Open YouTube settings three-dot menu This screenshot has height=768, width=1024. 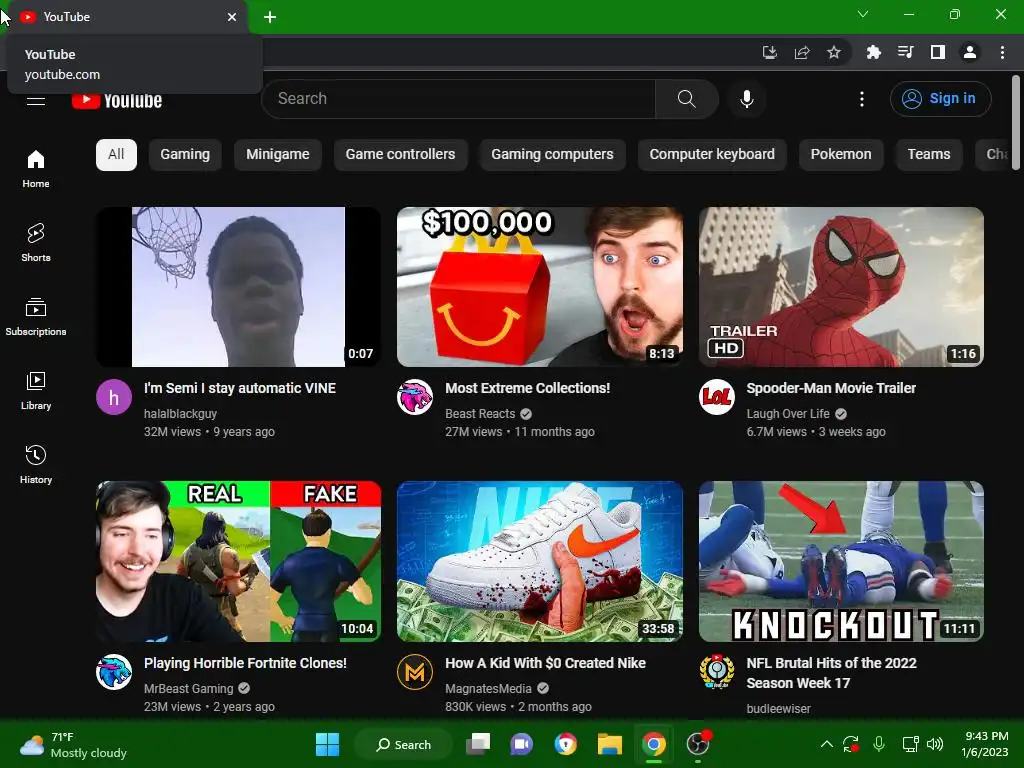862,99
